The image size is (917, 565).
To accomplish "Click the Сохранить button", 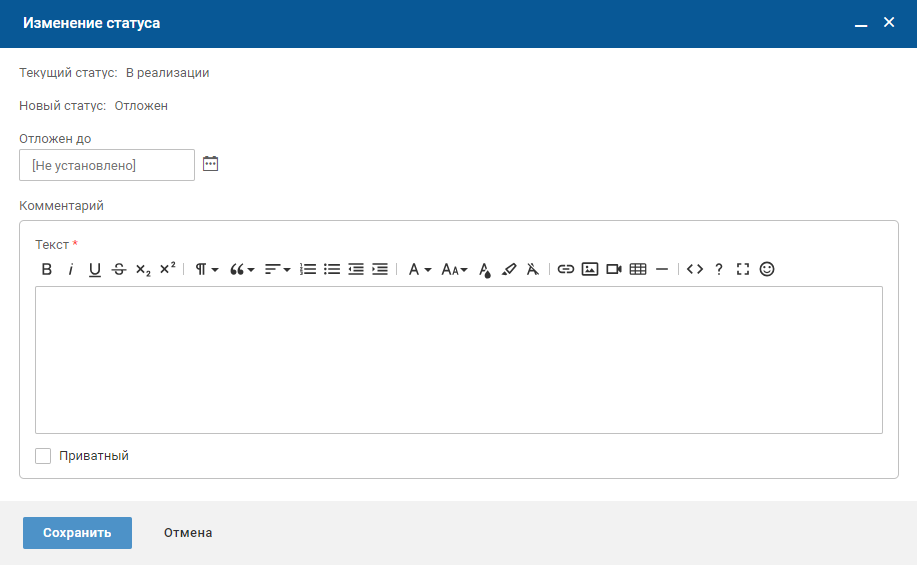I will [77, 533].
